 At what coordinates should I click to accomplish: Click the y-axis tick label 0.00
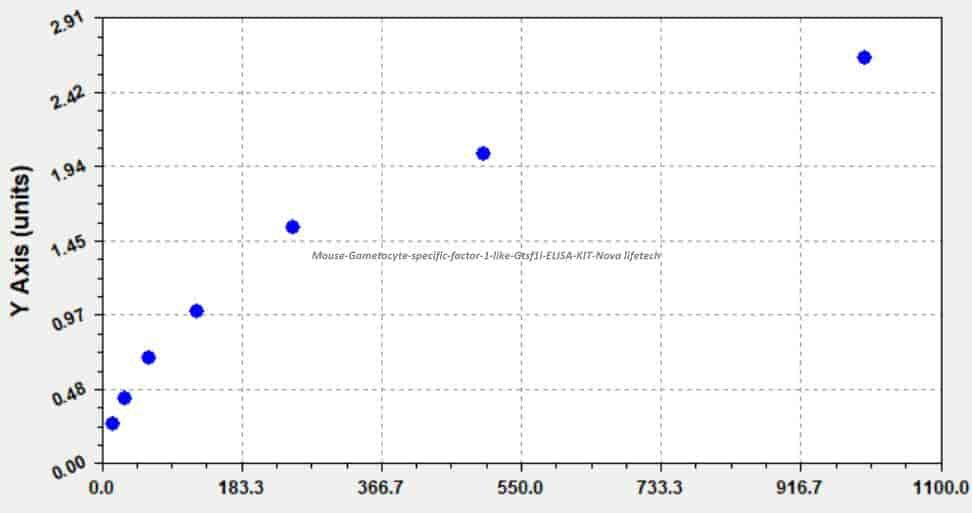pyautogui.click(x=68, y=468)
